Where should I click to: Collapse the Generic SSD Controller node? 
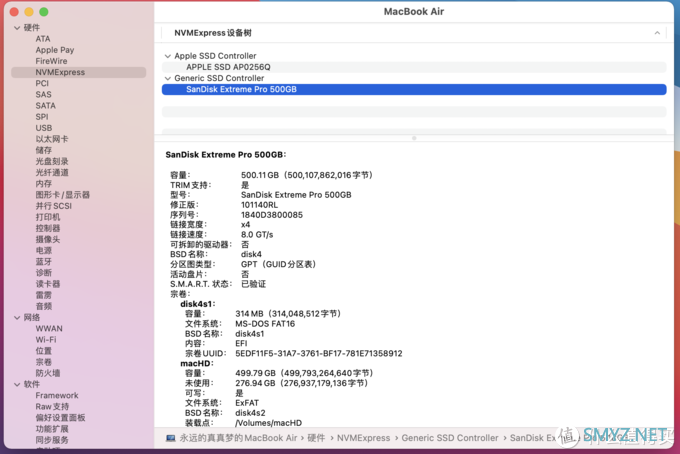(168, 78)
